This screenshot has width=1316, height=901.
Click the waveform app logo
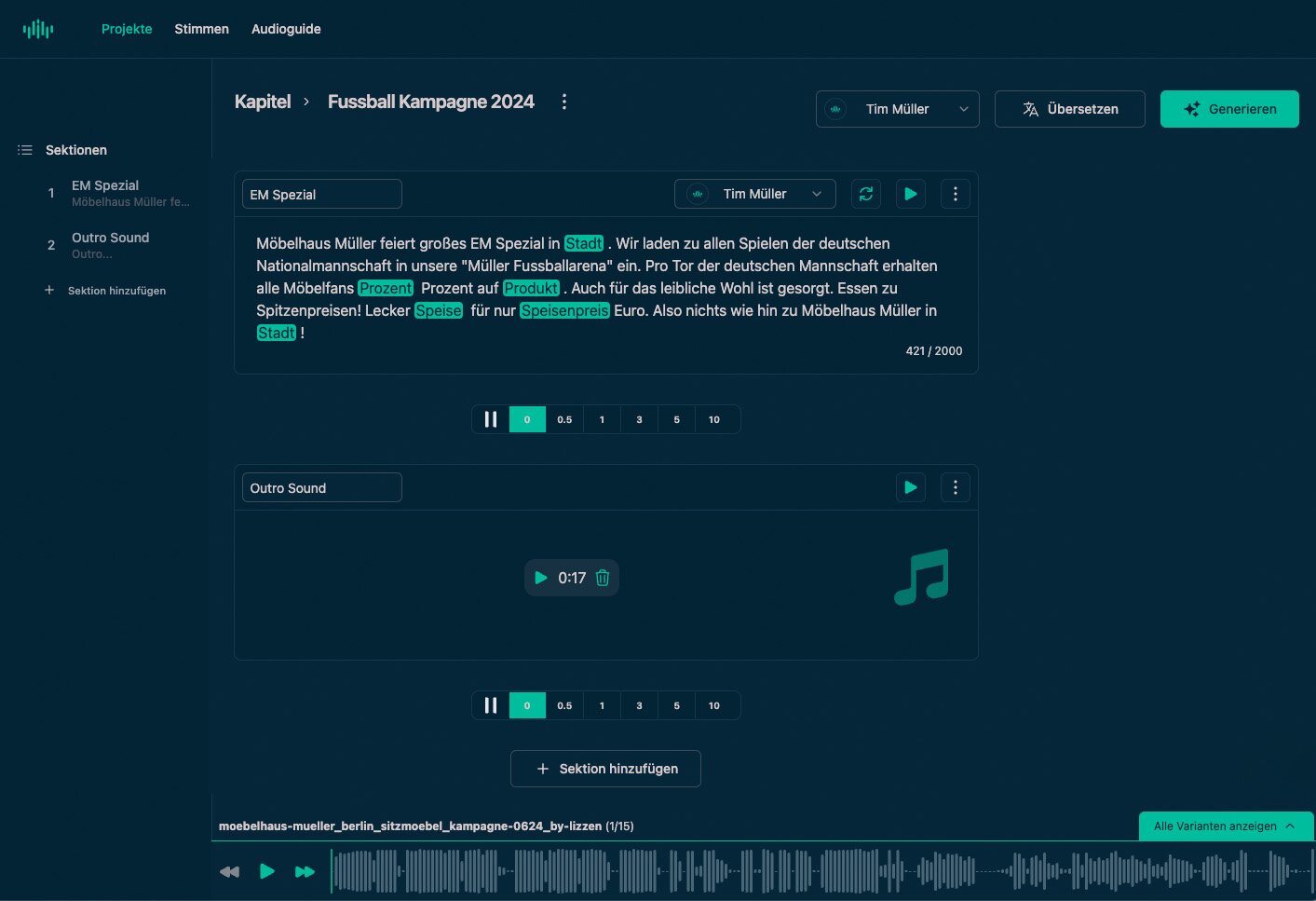pos(38,29)
